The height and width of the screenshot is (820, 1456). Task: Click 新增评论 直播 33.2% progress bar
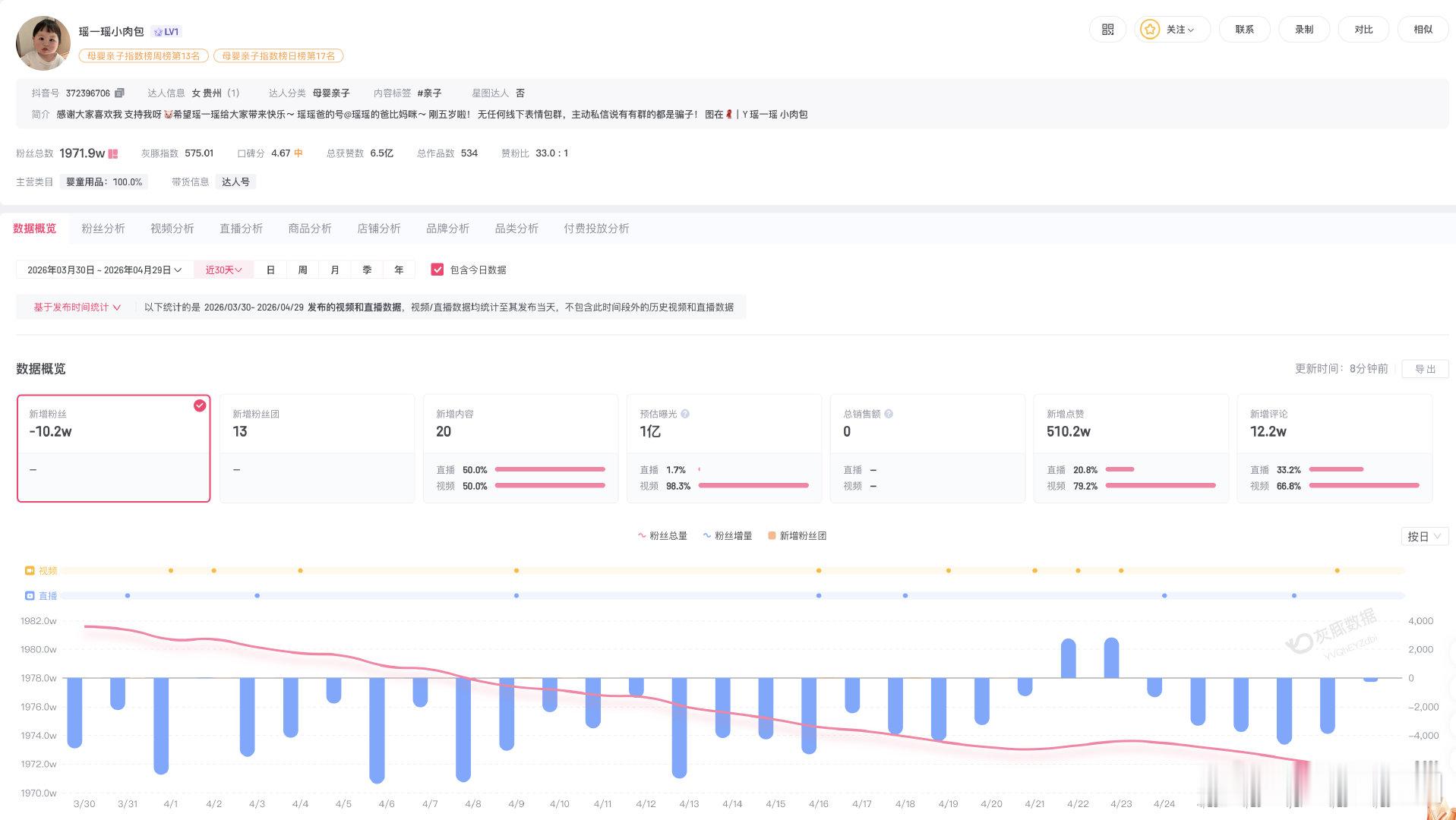pos(1337,470)
